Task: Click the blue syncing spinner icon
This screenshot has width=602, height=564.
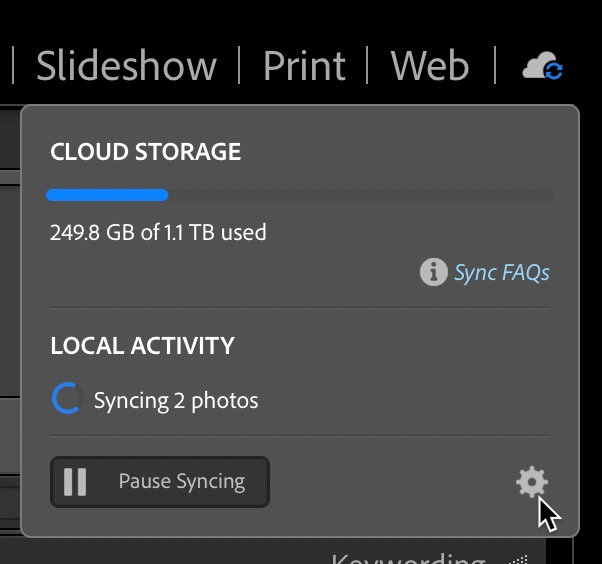Action: click(66, 398)
